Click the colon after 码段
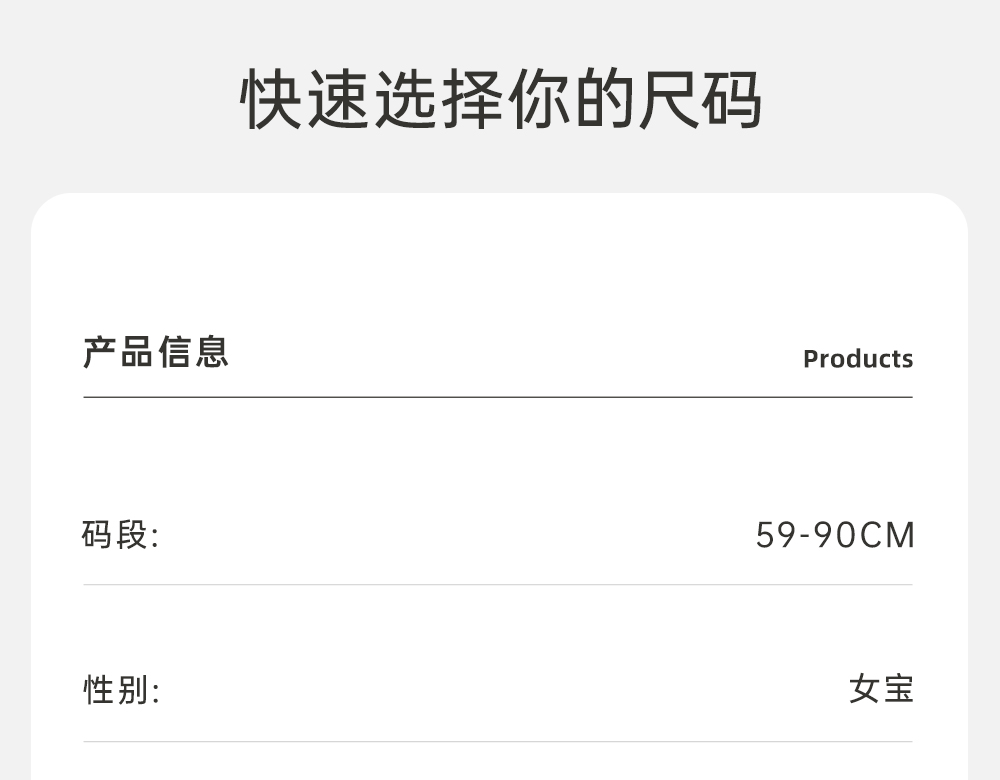The width and height of the screenshot is (1000, 780). tap(154, 537)
